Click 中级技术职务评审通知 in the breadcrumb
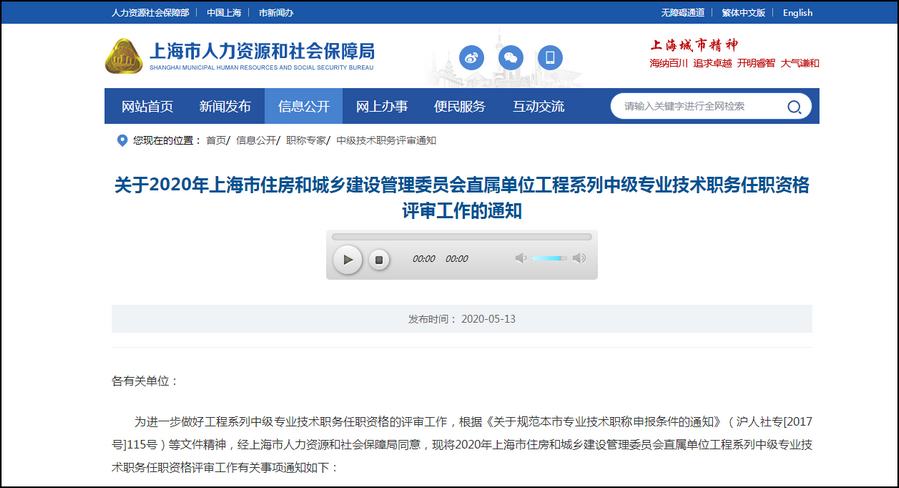899x488 pixels. point(386,140)
